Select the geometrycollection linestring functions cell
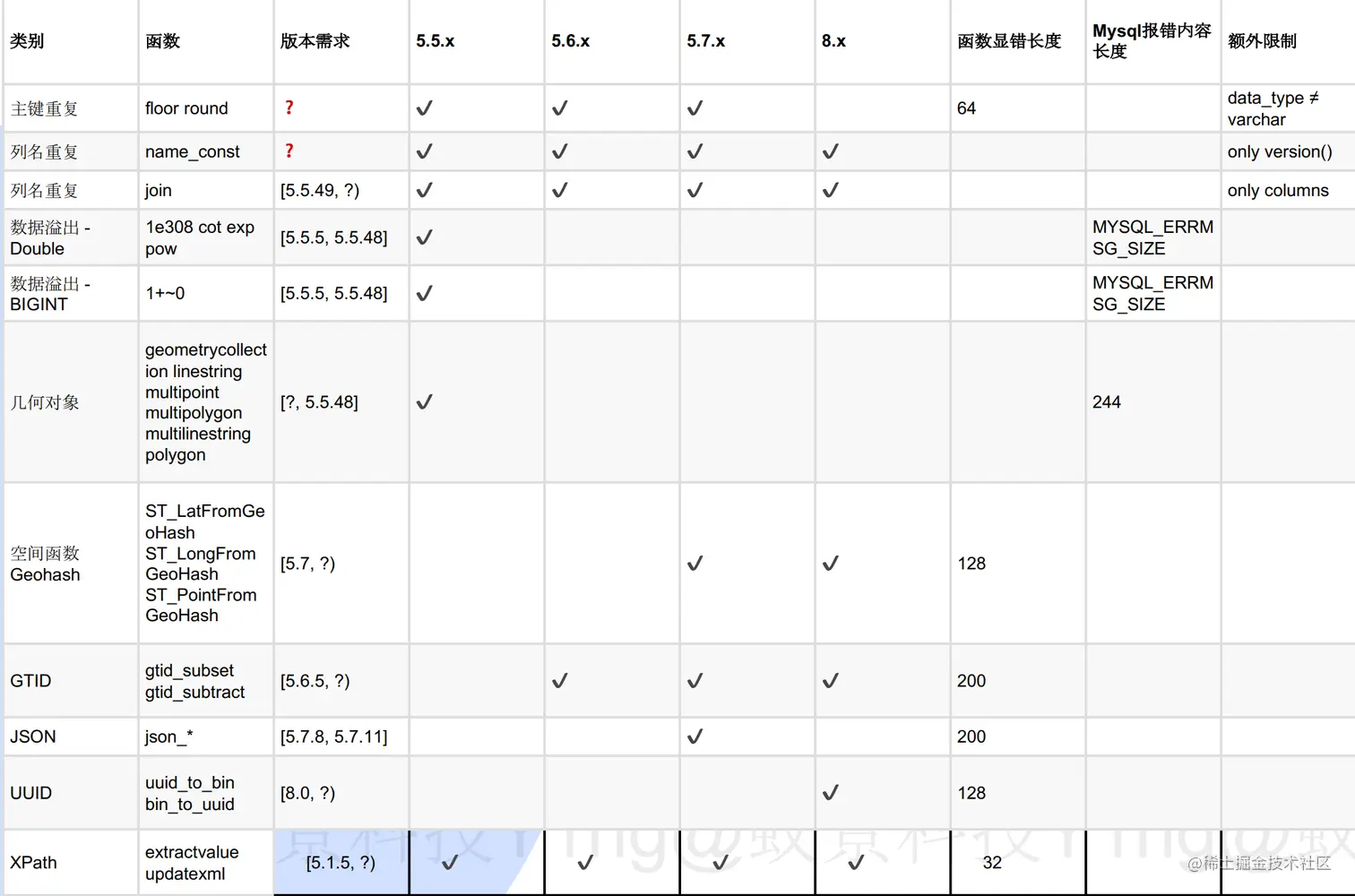 [206, 402]
